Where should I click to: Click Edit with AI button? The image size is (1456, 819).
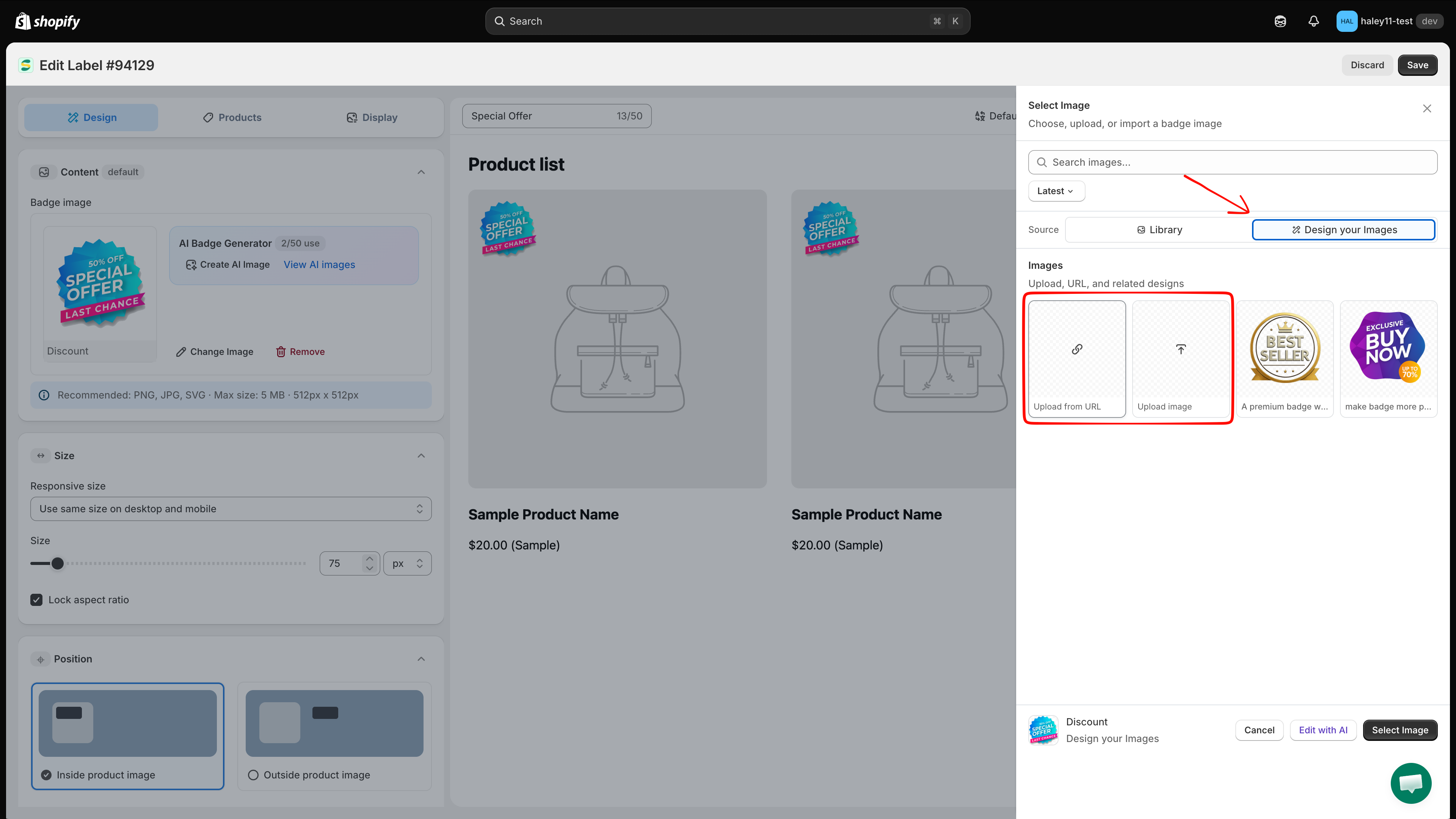click(1323, 730)
